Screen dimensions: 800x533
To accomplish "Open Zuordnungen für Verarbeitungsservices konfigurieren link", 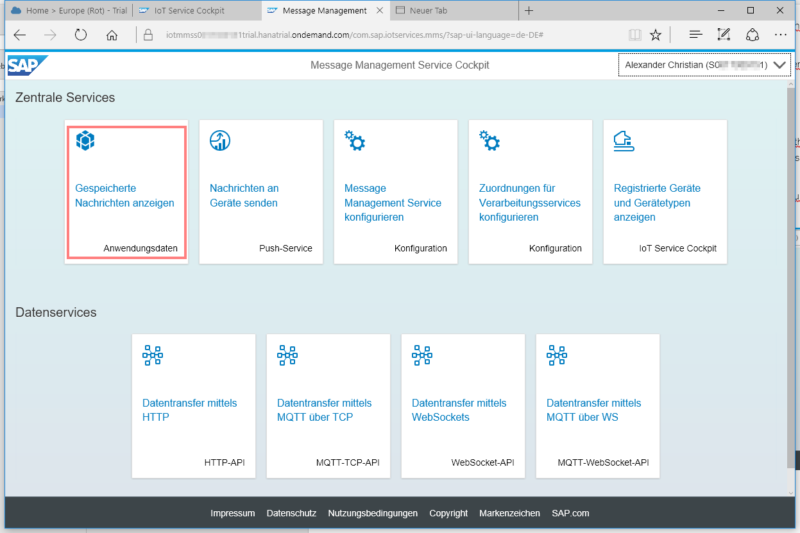I will tap(530, 202).
